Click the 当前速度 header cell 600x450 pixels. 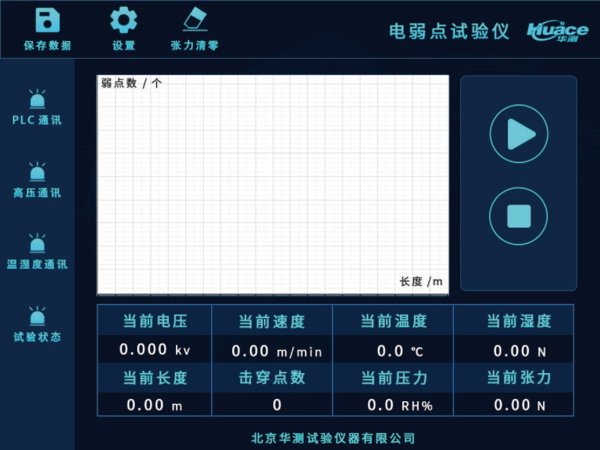[272, 321]
